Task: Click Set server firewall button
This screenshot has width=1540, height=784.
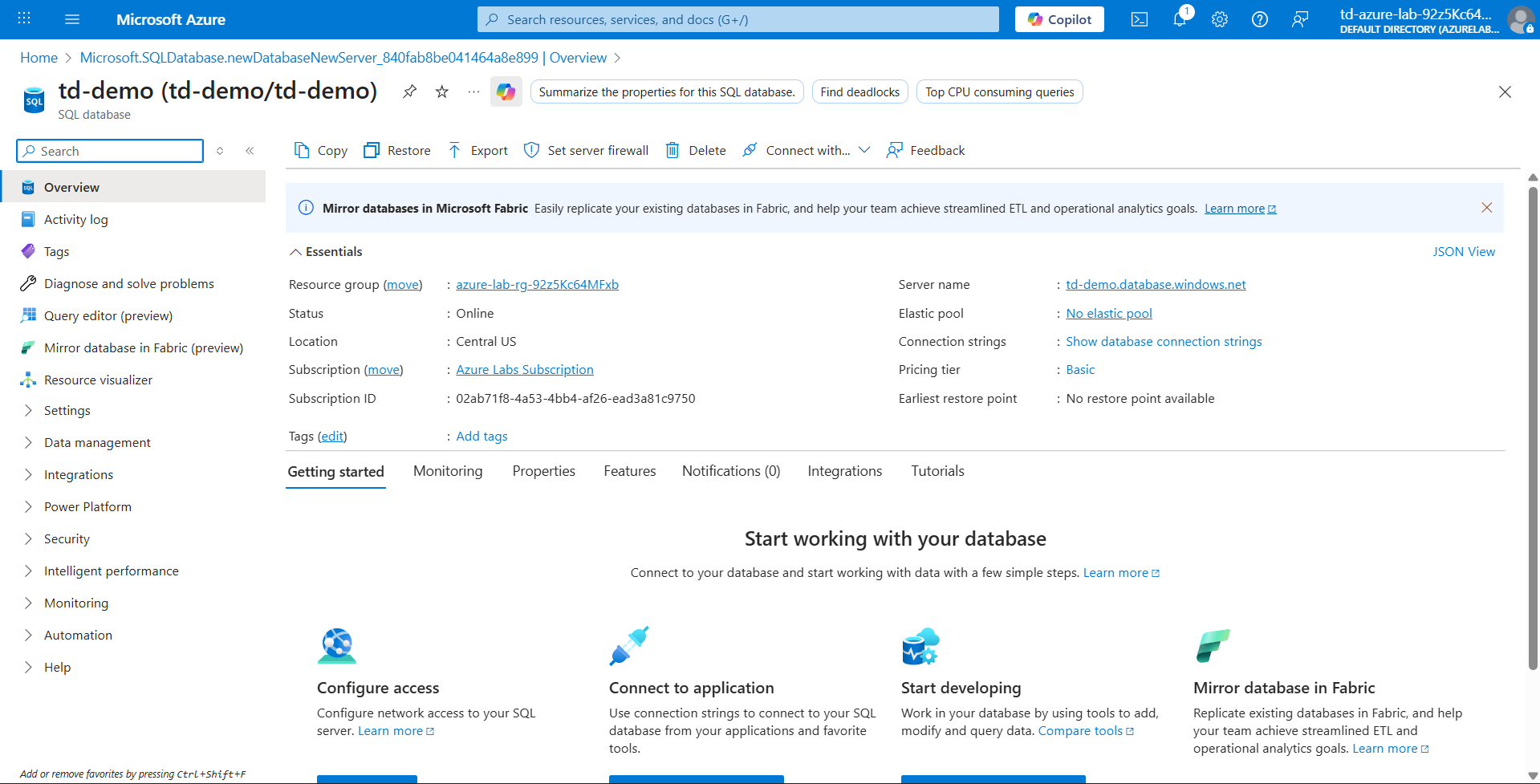Action: tap(587, 150)
